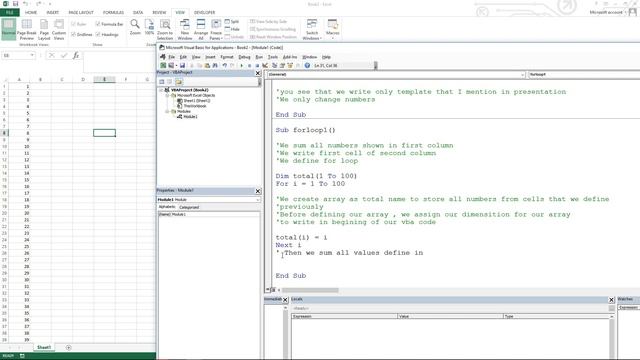The width and height of the screenshot is (640, 360).
Task: Close the Locals window
Action: click(x=611, y=300)
